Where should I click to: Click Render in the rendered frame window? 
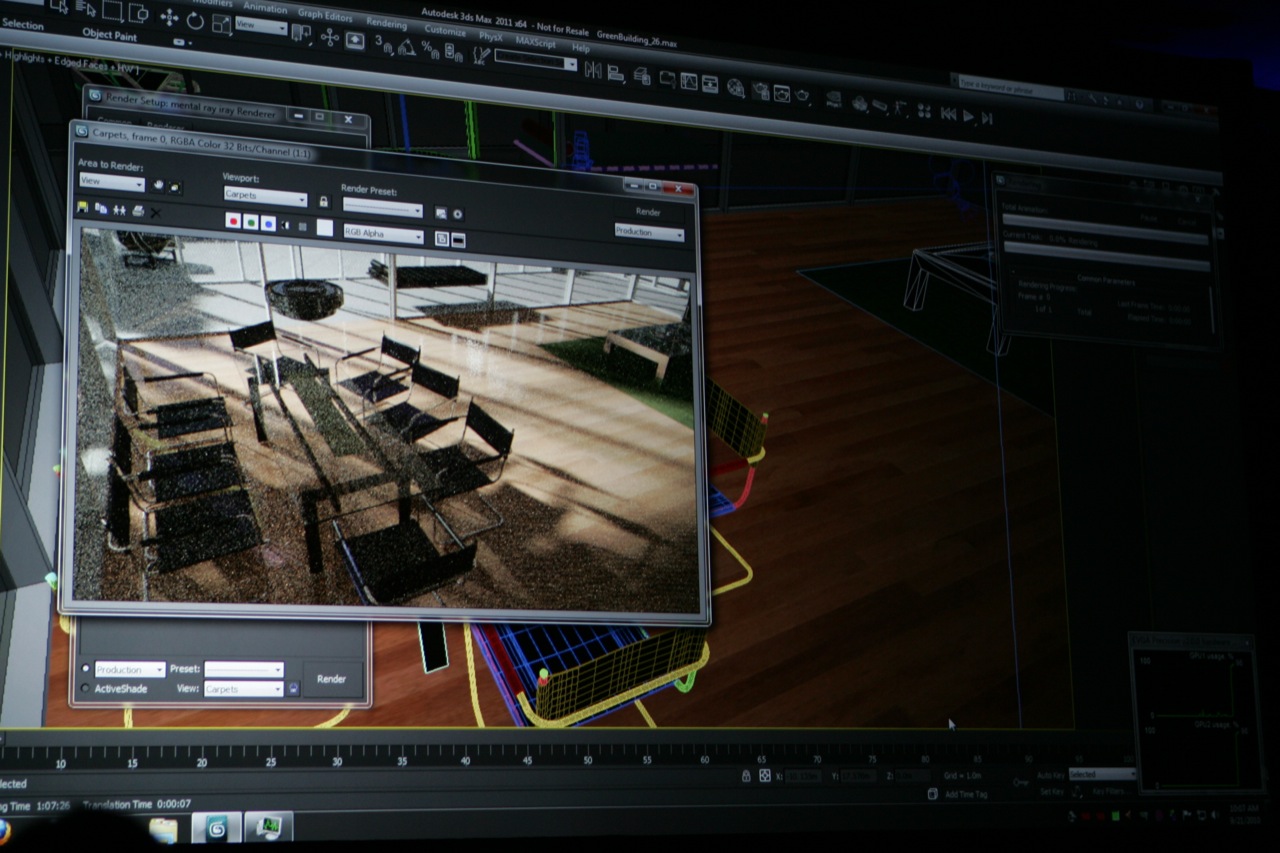[648, 212]
